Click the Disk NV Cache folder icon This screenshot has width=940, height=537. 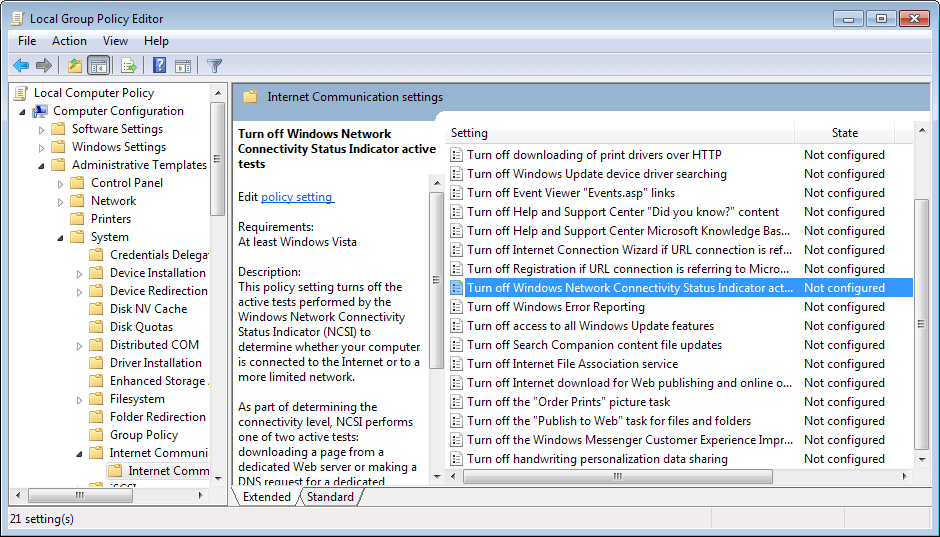coord(96,309)
